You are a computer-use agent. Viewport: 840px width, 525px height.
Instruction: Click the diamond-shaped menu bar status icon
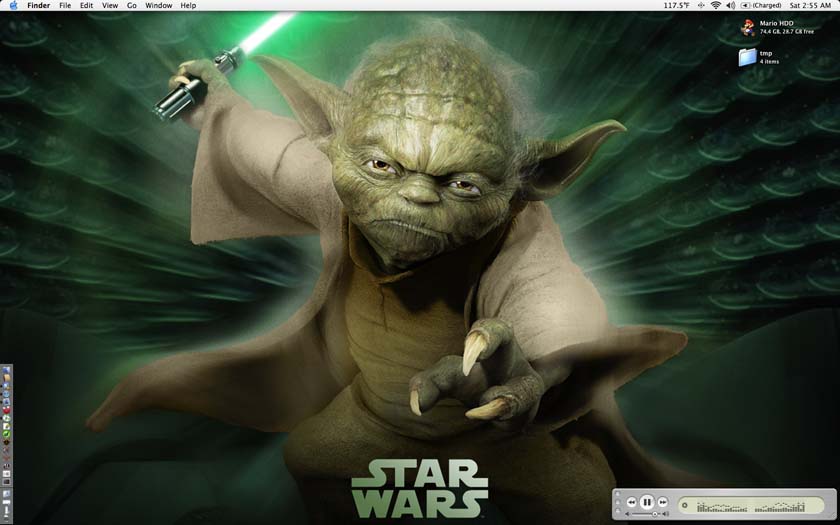(701, 5)
